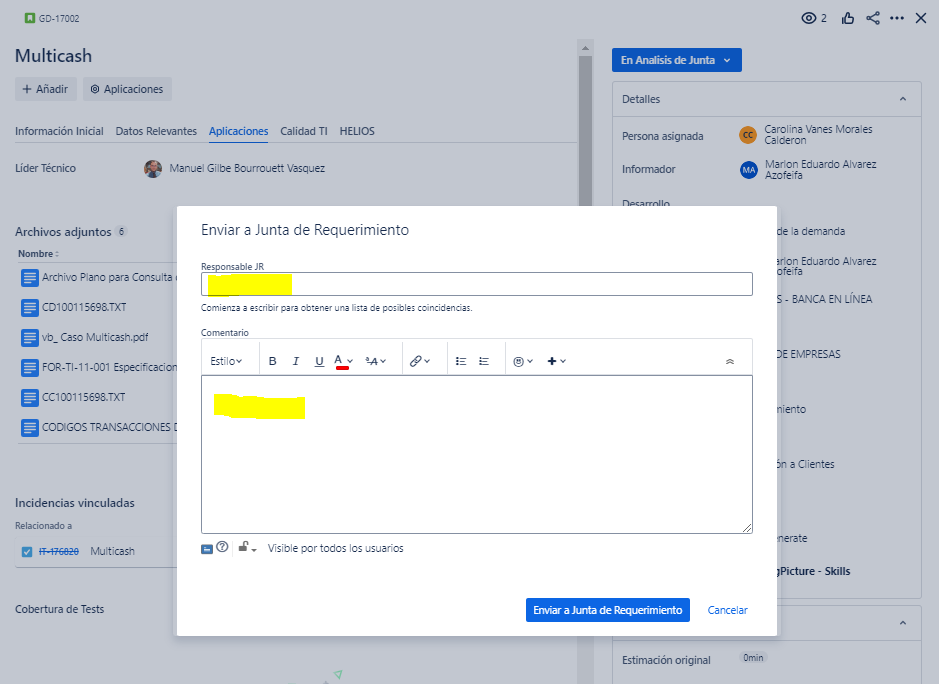
Task: Vote with the thumbs up icon
Action: [847, 18]
